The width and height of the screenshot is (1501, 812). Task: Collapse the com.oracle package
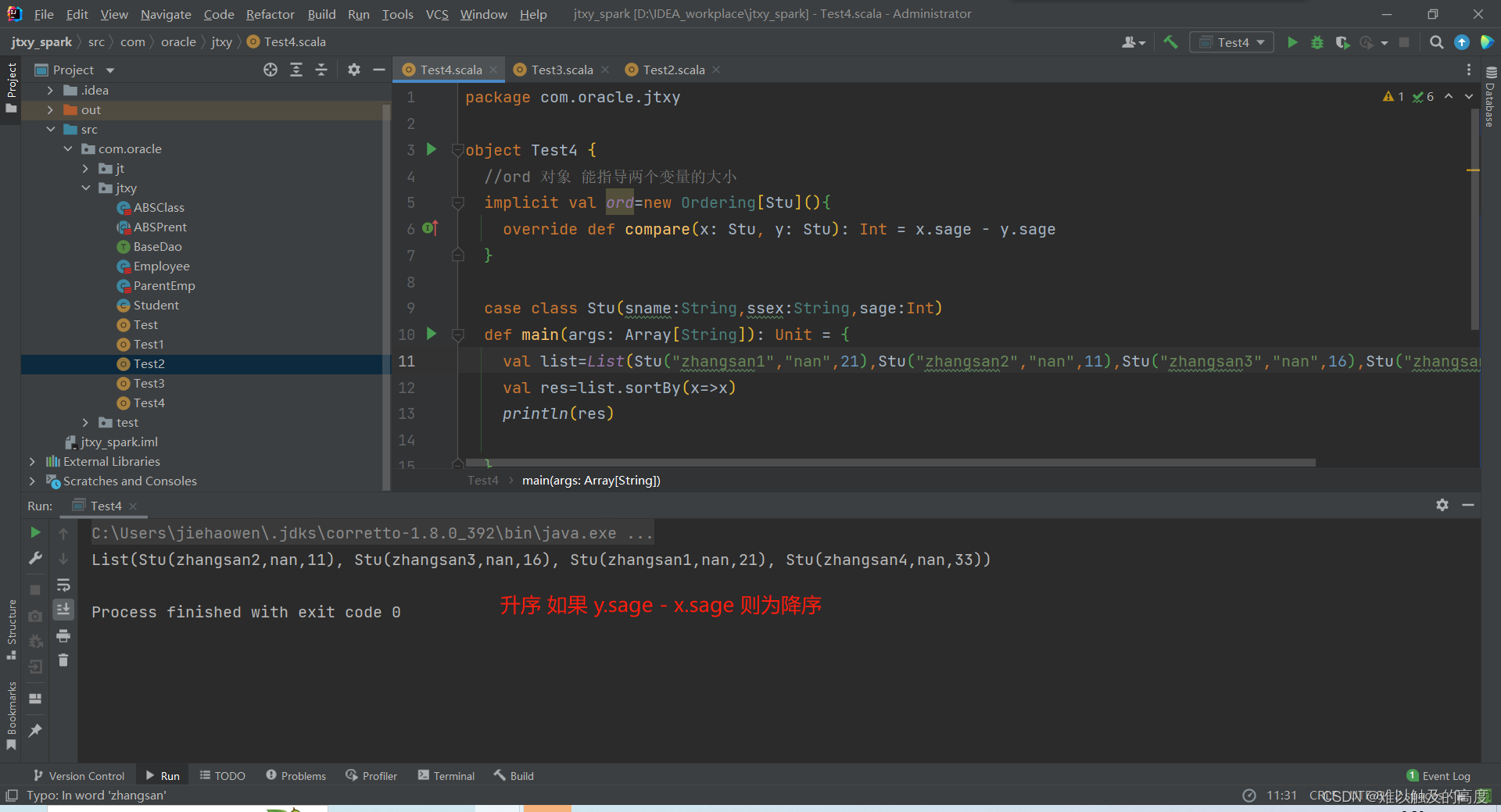[x=68, y=149]
